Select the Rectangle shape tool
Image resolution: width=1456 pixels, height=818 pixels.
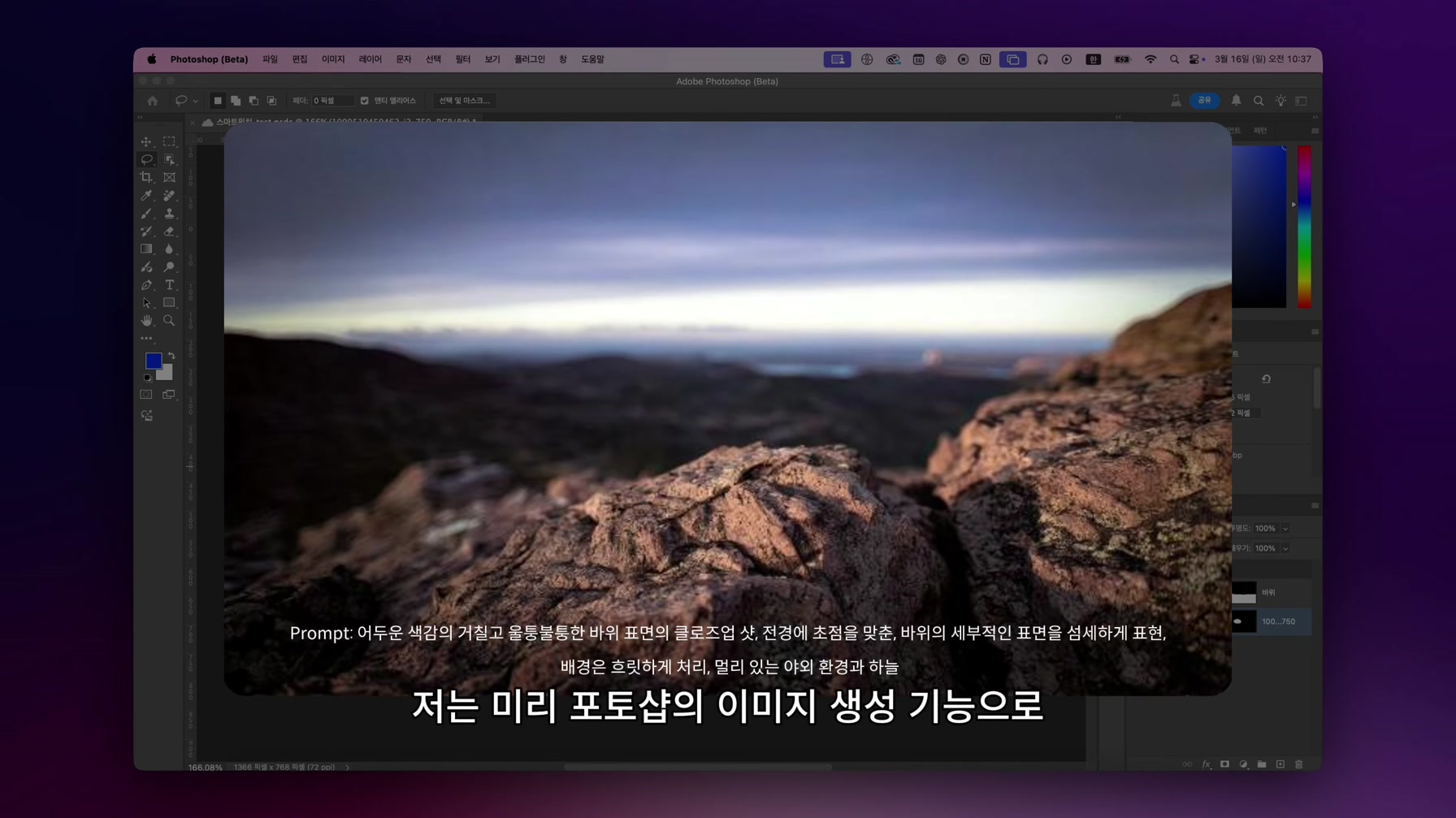tap(169, 303)
